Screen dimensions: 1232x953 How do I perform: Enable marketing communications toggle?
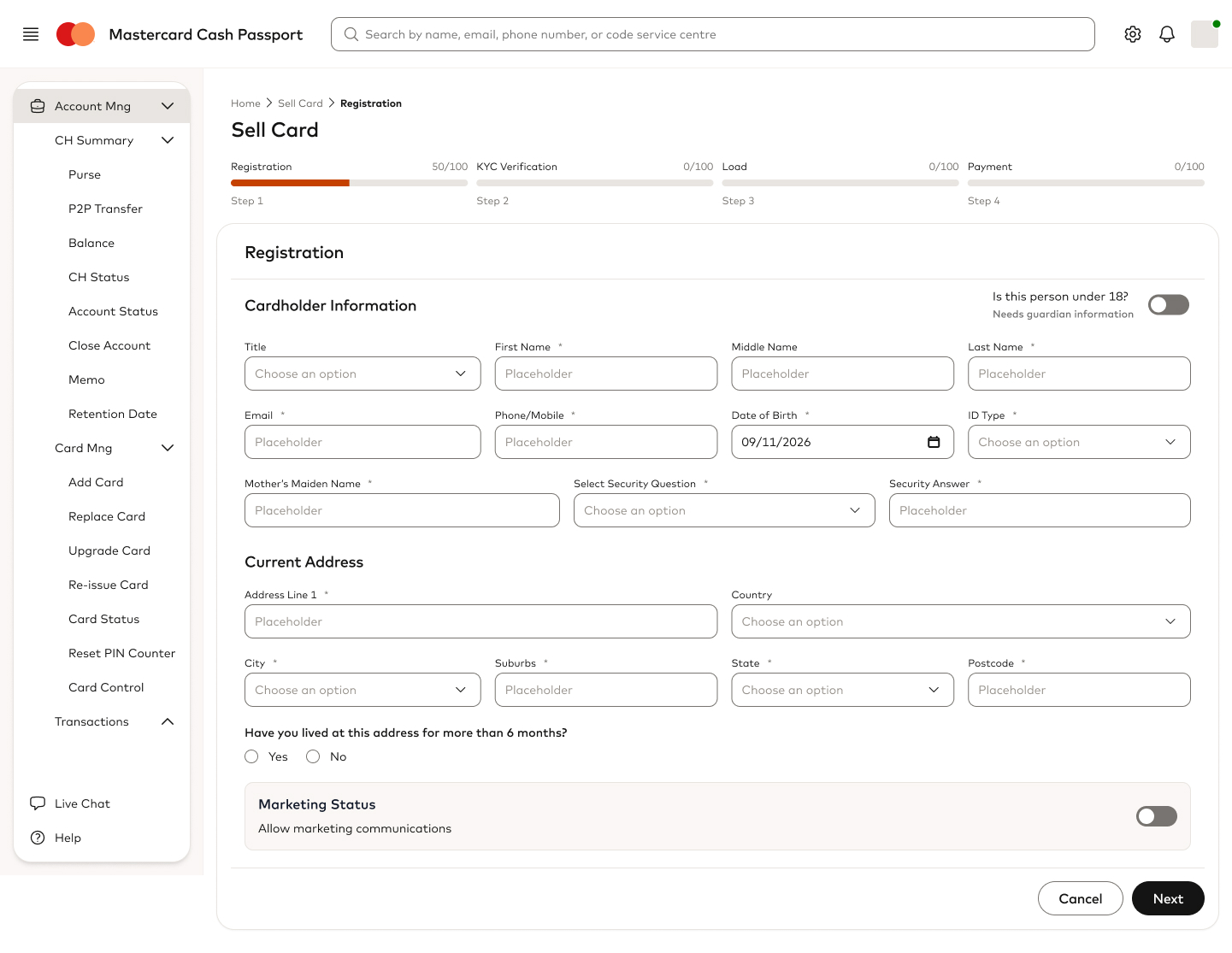click(1157, 816)
